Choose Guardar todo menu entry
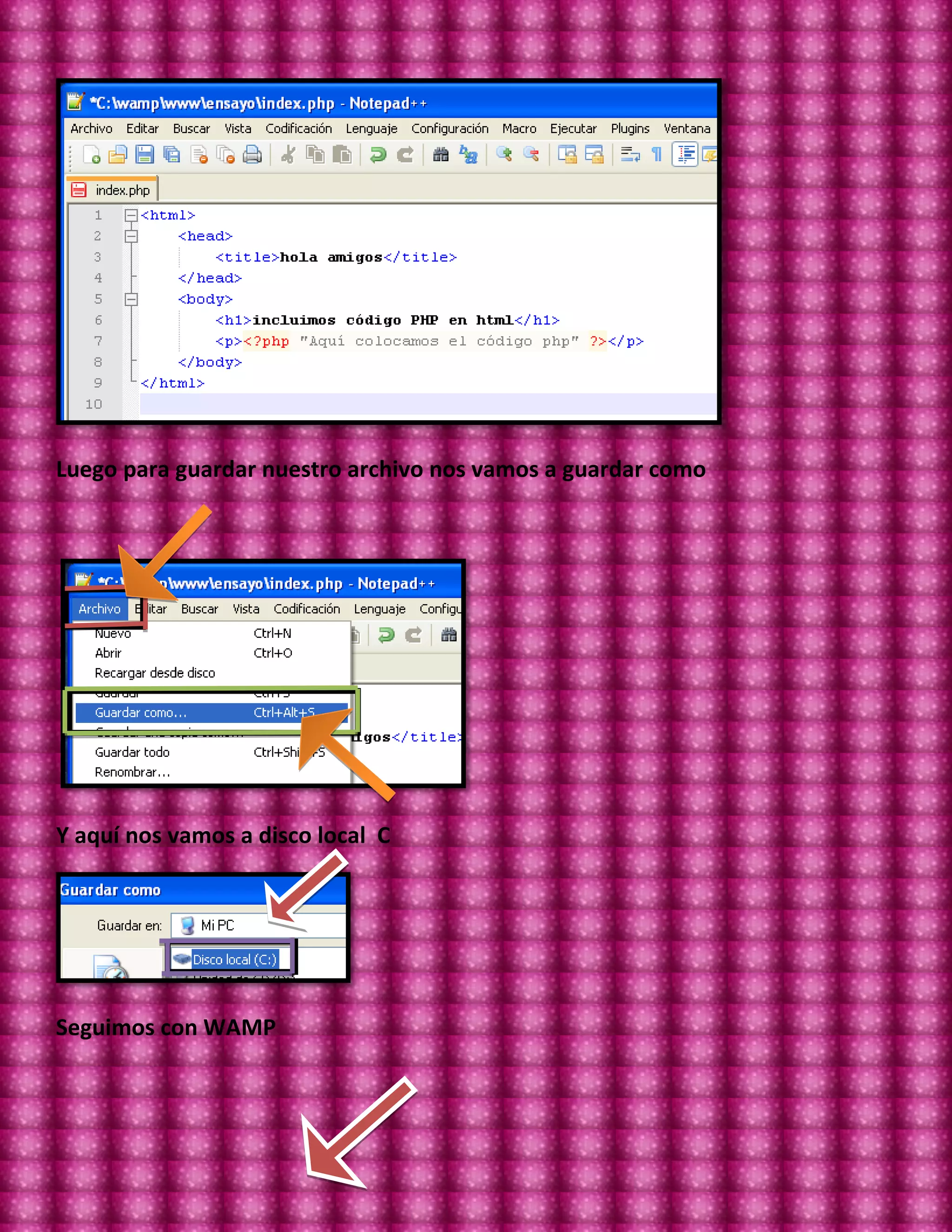952x1232 pixels. point(212,752)
